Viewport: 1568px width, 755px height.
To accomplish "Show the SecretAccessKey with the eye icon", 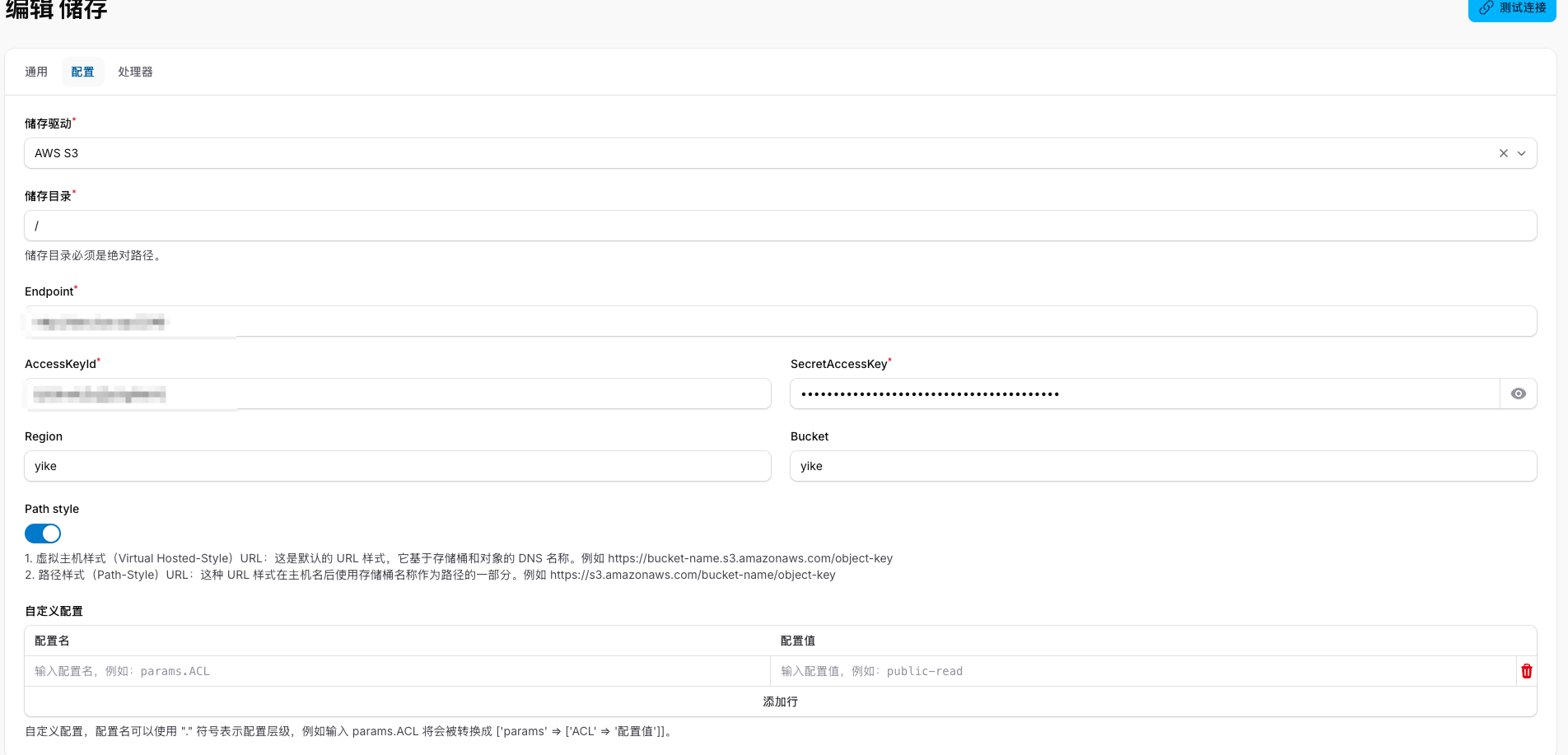I will coord(1518,394).
